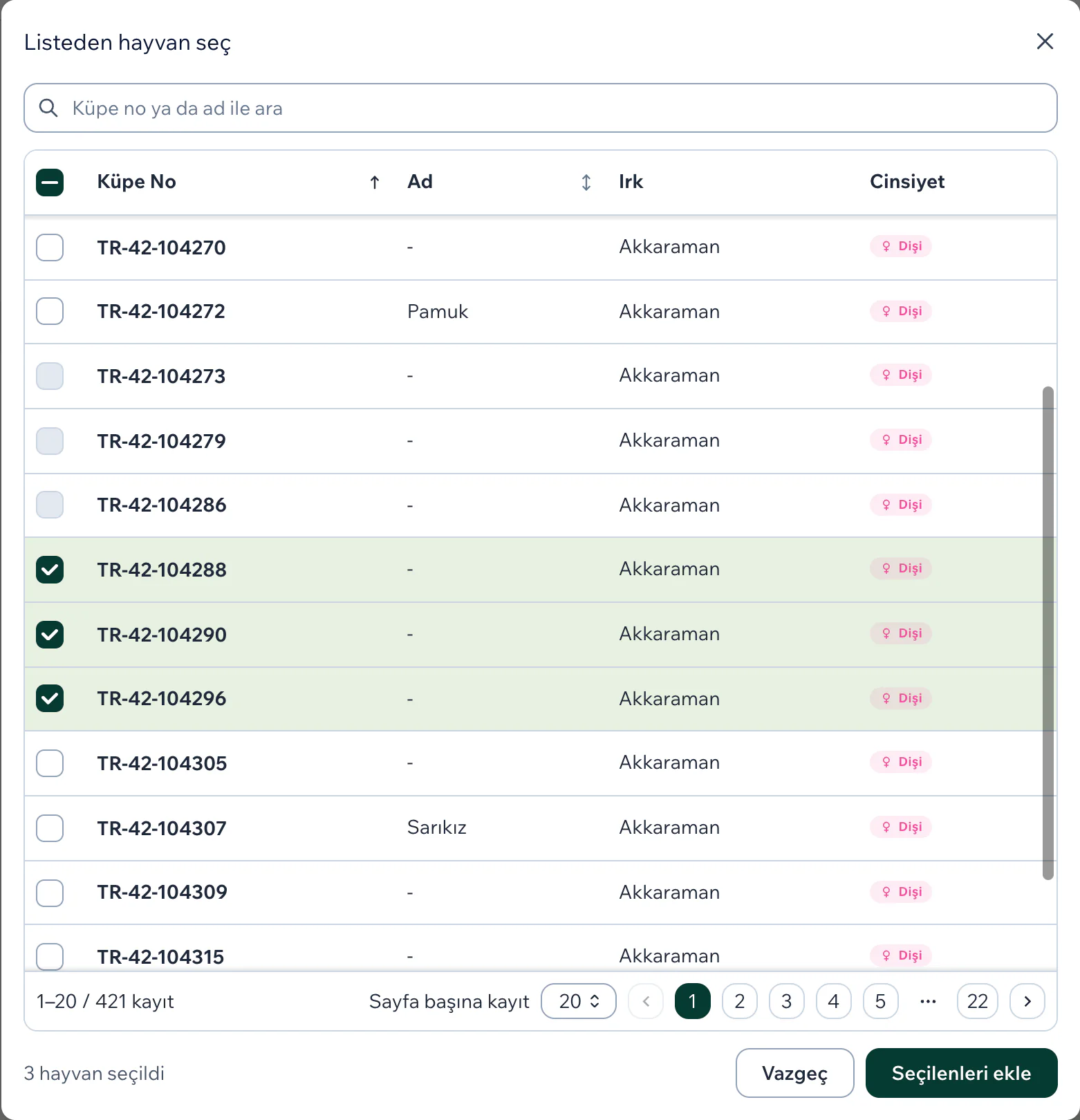The image size is (1080, 1120).
Task: Click the table's vertical scrollbar thumb
Action: (1048, 633)
